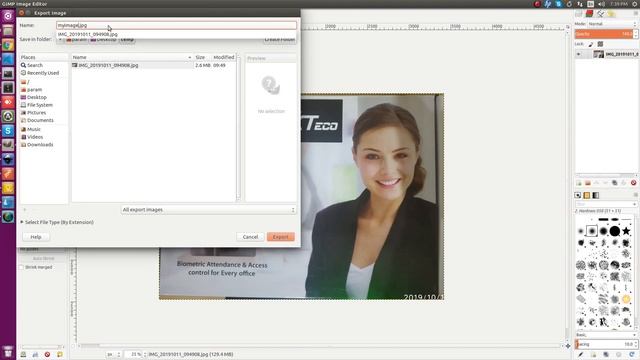Switch to the Channels tab in dock
Viewport: 640px width, 360px height.
[x=589, y=14]
